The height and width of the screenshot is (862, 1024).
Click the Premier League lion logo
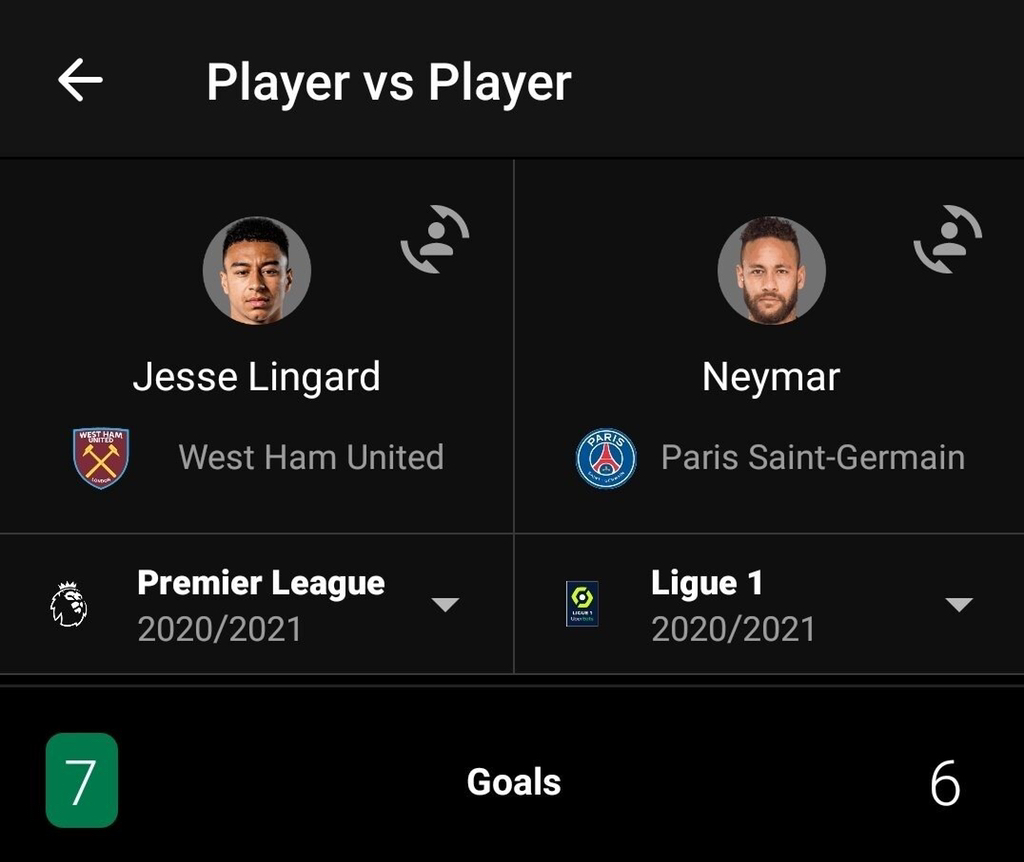pyautogui.click(x=69, y=604)
